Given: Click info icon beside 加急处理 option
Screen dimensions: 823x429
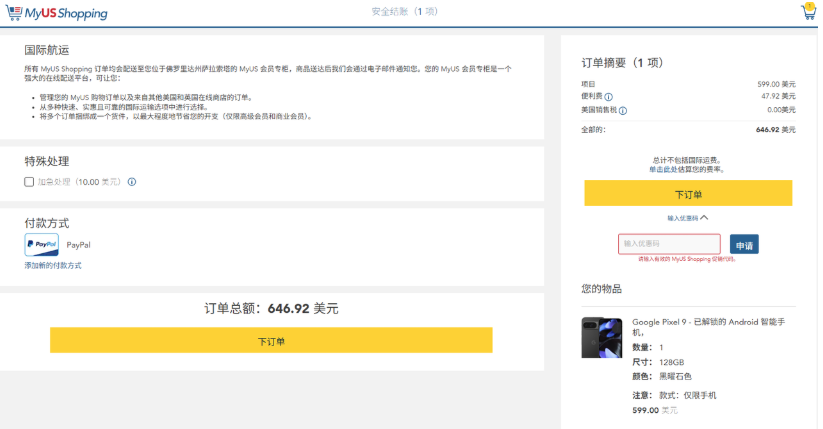Looking at the screenshot, I should pyautogui.click(x=132, y=182).
